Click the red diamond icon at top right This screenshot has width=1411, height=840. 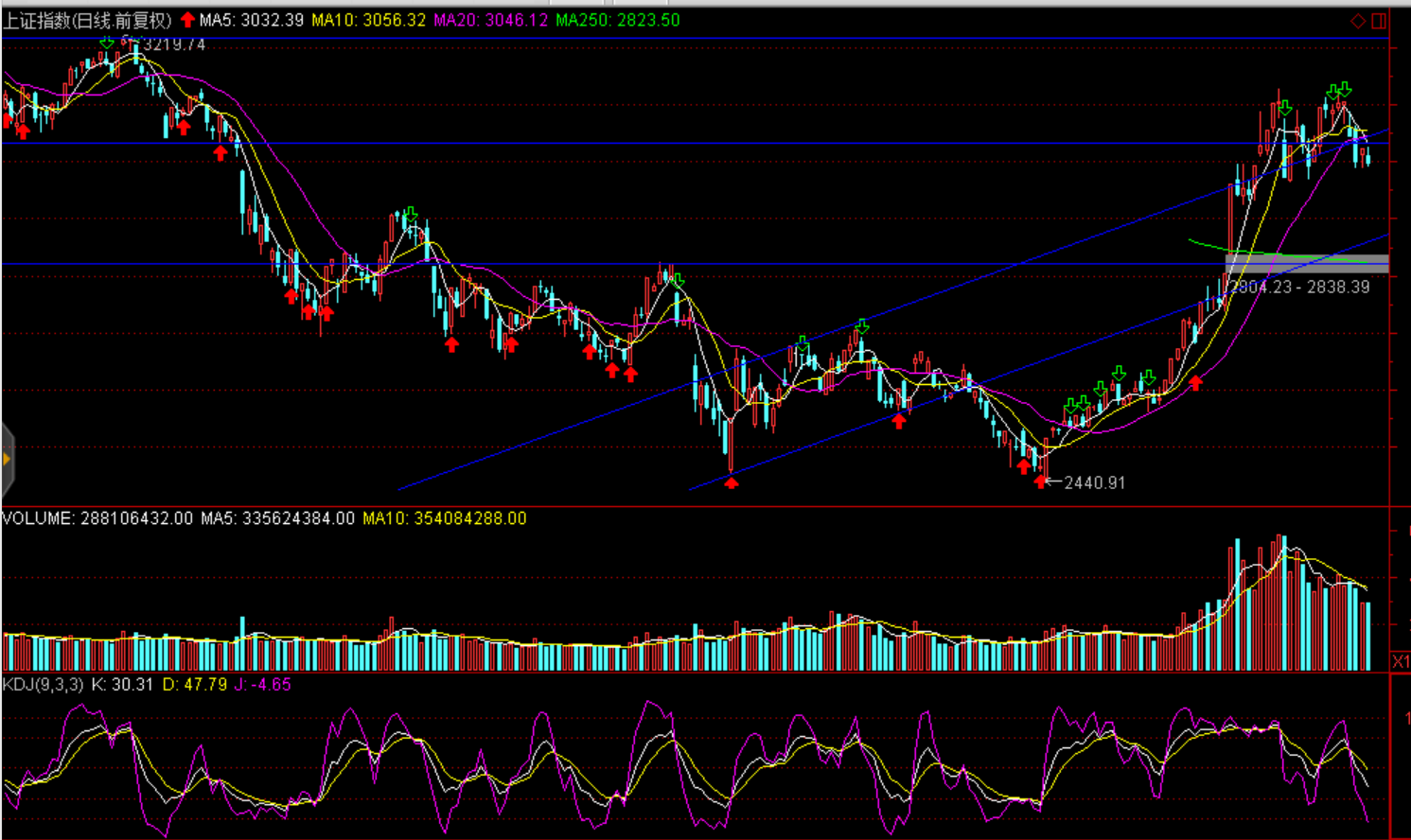1358,21
